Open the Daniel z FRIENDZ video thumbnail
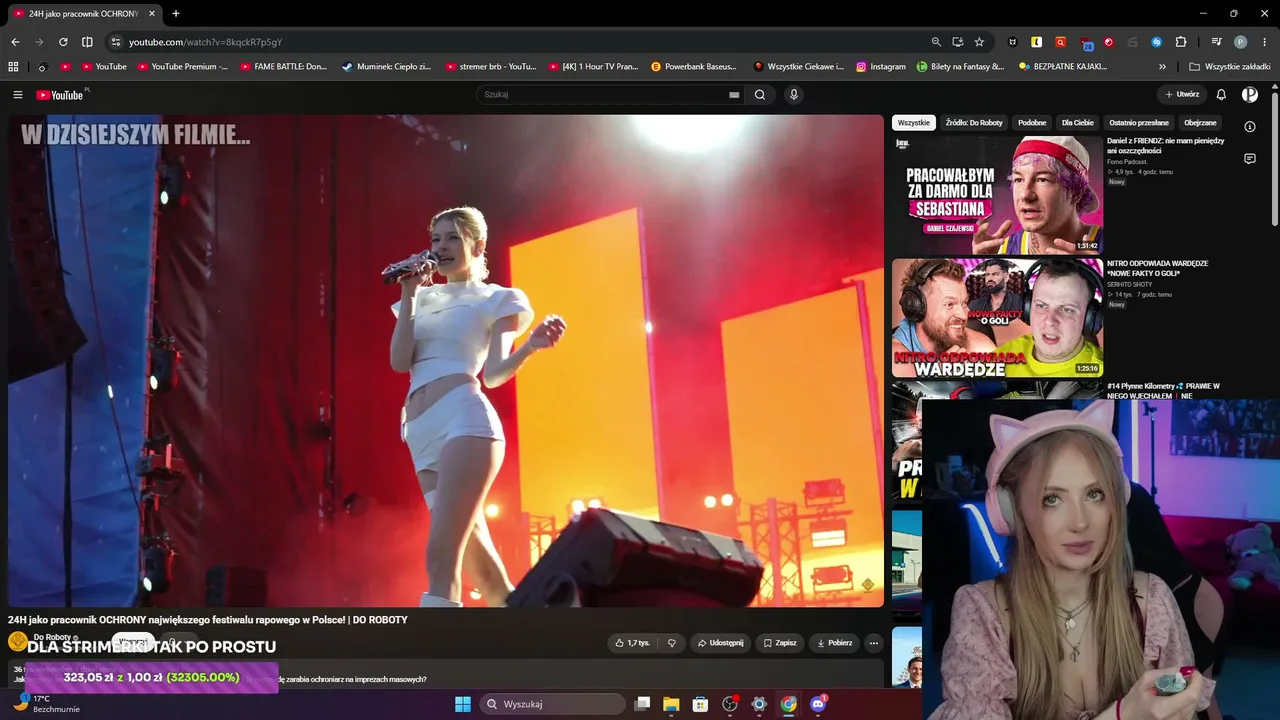The width and height of the screenshot is (1280, 720). (997, 195)
